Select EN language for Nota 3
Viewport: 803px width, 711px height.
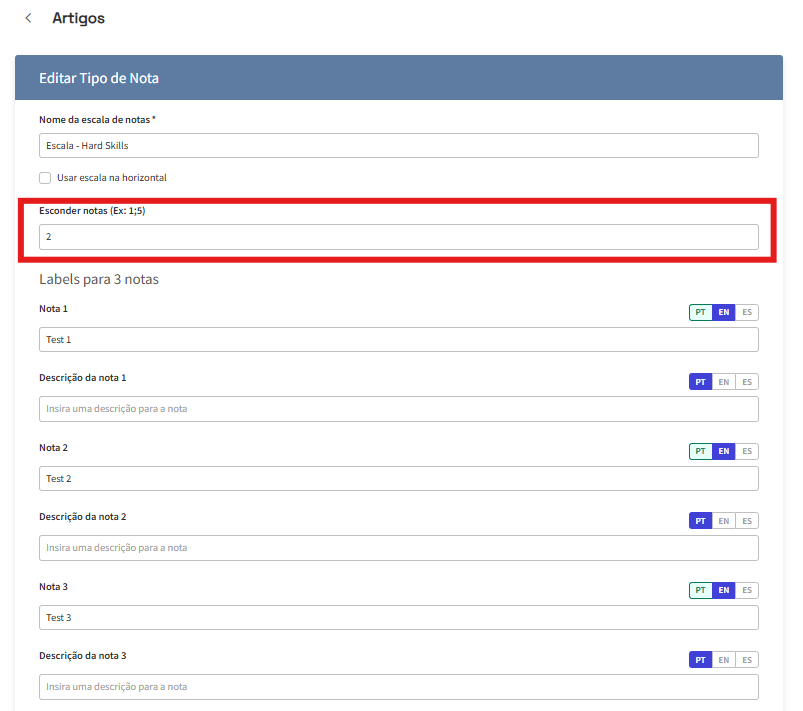point(723,590)
